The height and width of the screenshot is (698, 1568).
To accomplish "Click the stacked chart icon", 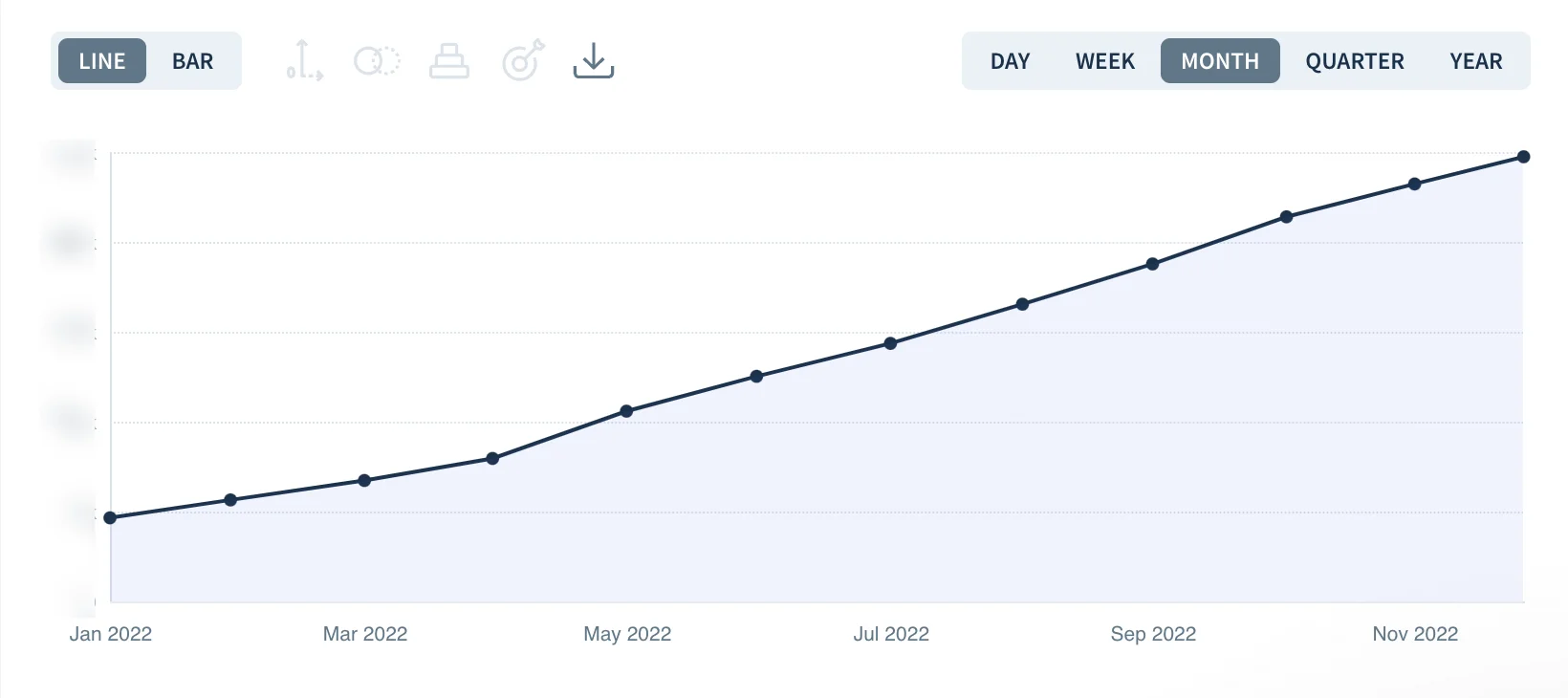I will [448, 61].
